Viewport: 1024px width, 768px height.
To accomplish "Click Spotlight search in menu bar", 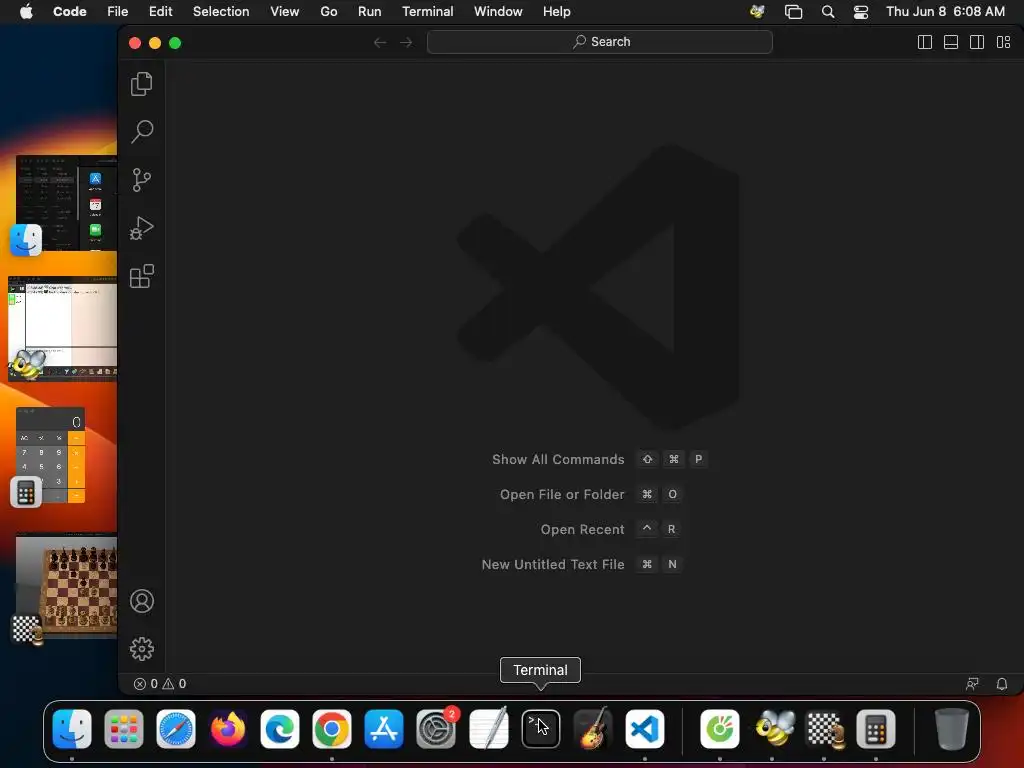I will click(x=828, y=12).
